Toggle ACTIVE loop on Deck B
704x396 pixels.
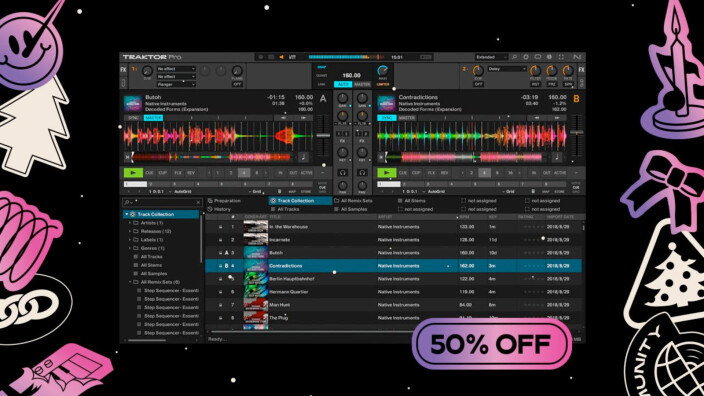[x=560, y=173]
